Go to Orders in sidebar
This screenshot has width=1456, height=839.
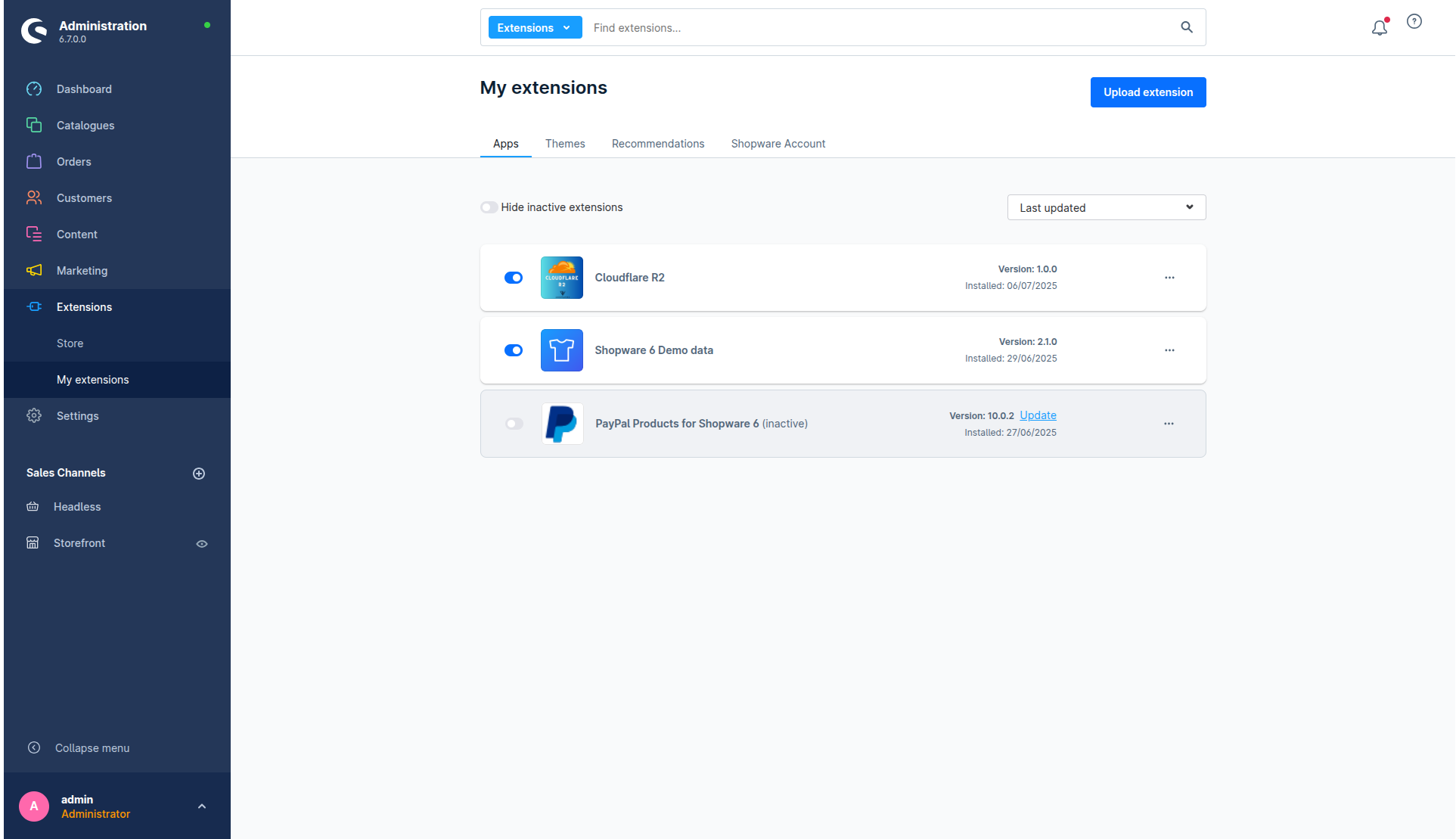[73, 162]
